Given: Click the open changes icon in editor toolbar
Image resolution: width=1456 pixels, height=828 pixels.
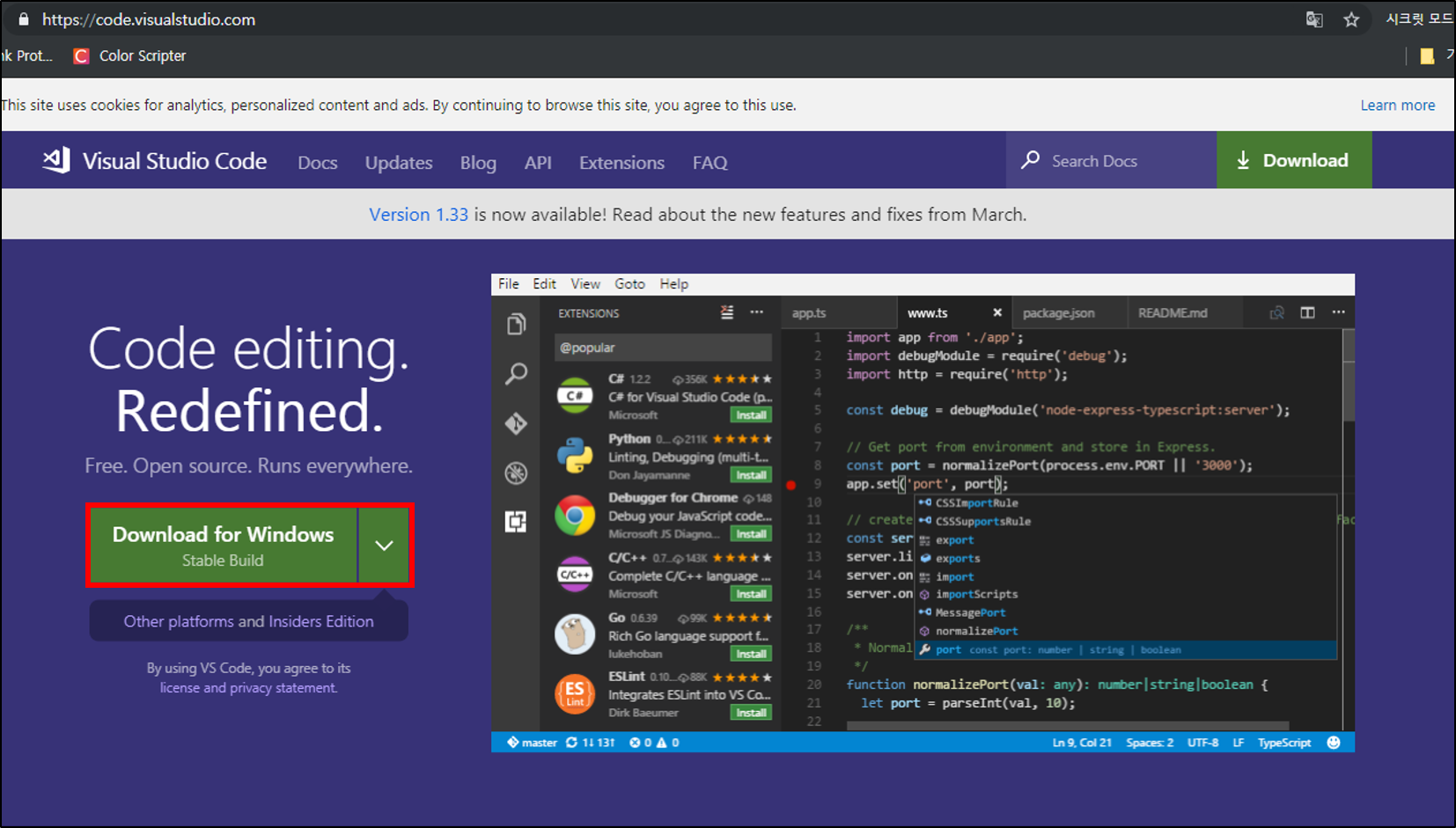Looking at the screenshot, I should coord(1276,312).
